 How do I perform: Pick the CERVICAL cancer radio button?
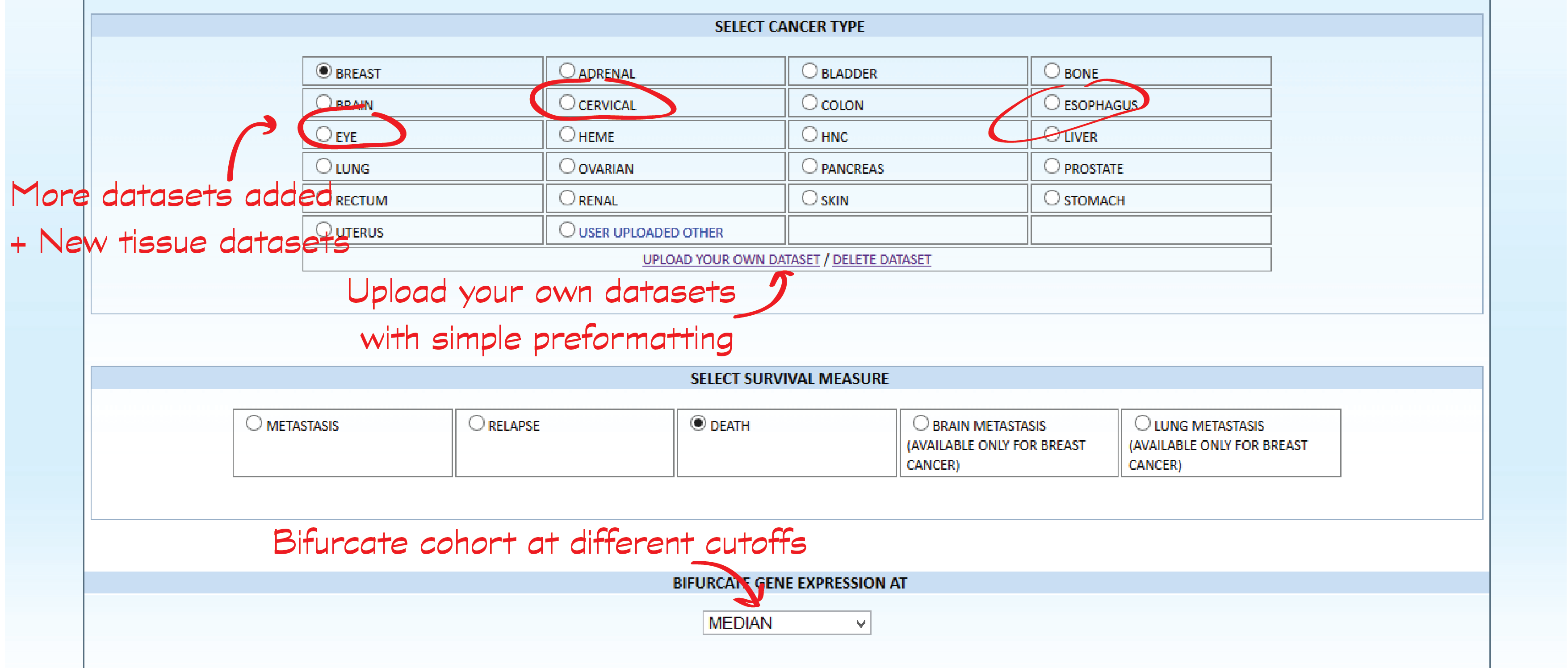pyautogui.click(x=567, y=102)
